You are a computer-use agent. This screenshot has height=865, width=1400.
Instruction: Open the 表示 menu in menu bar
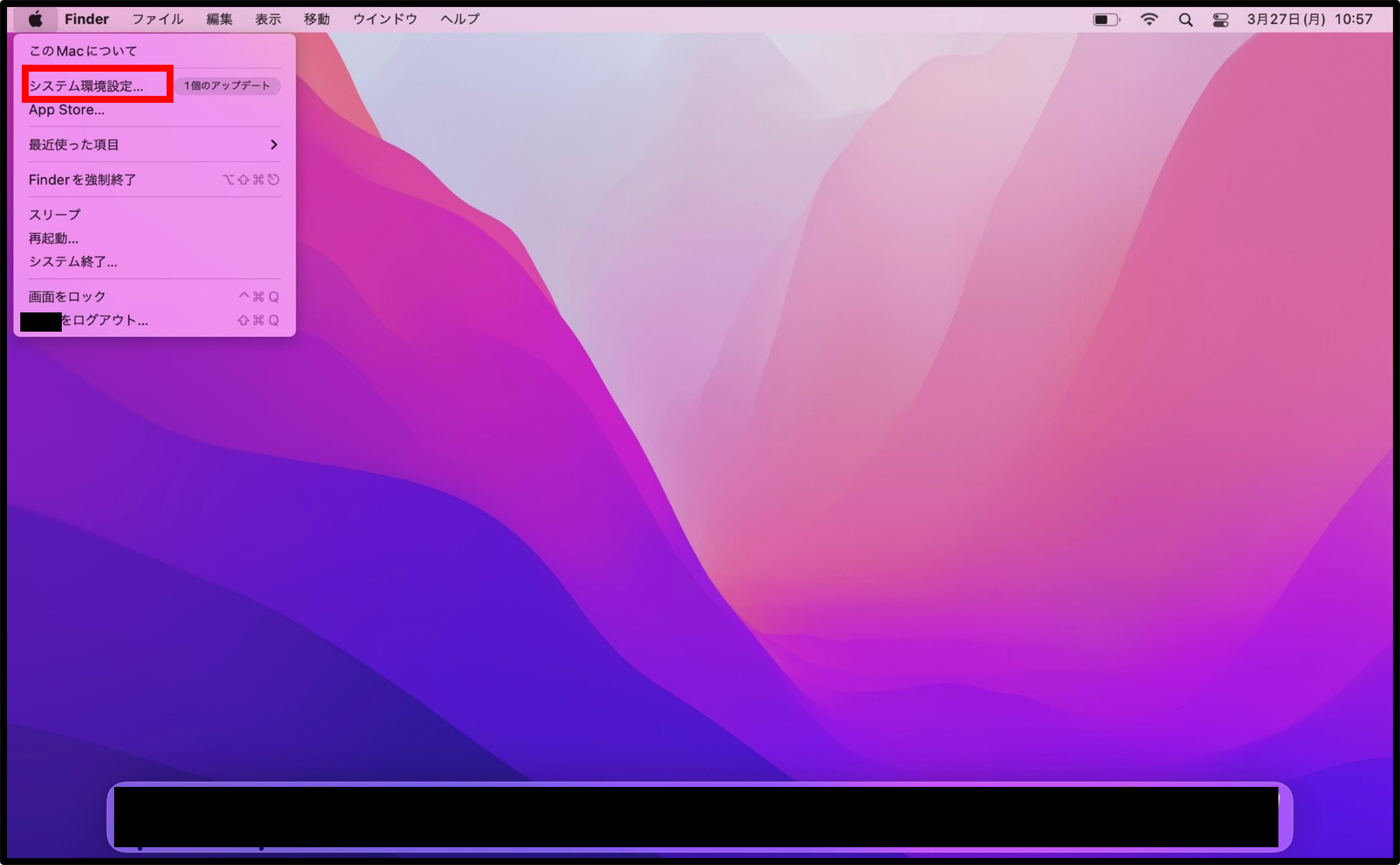pos(268,19)
